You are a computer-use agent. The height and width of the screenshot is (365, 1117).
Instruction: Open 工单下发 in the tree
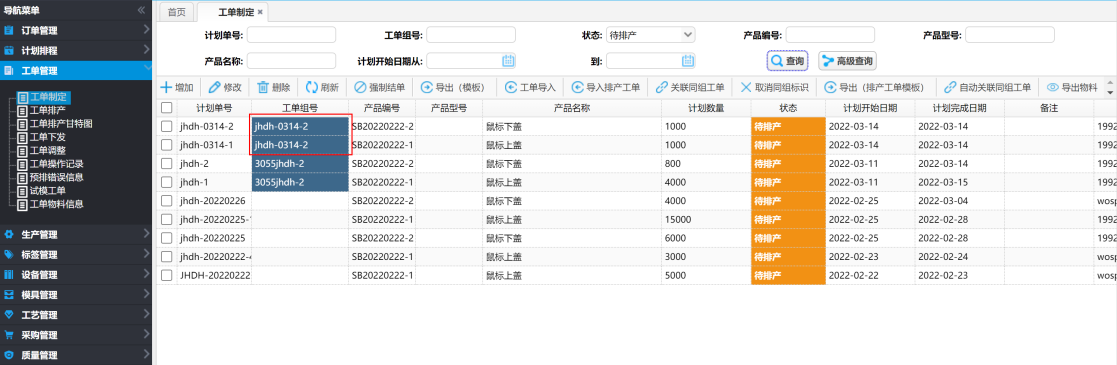[47, 137]
